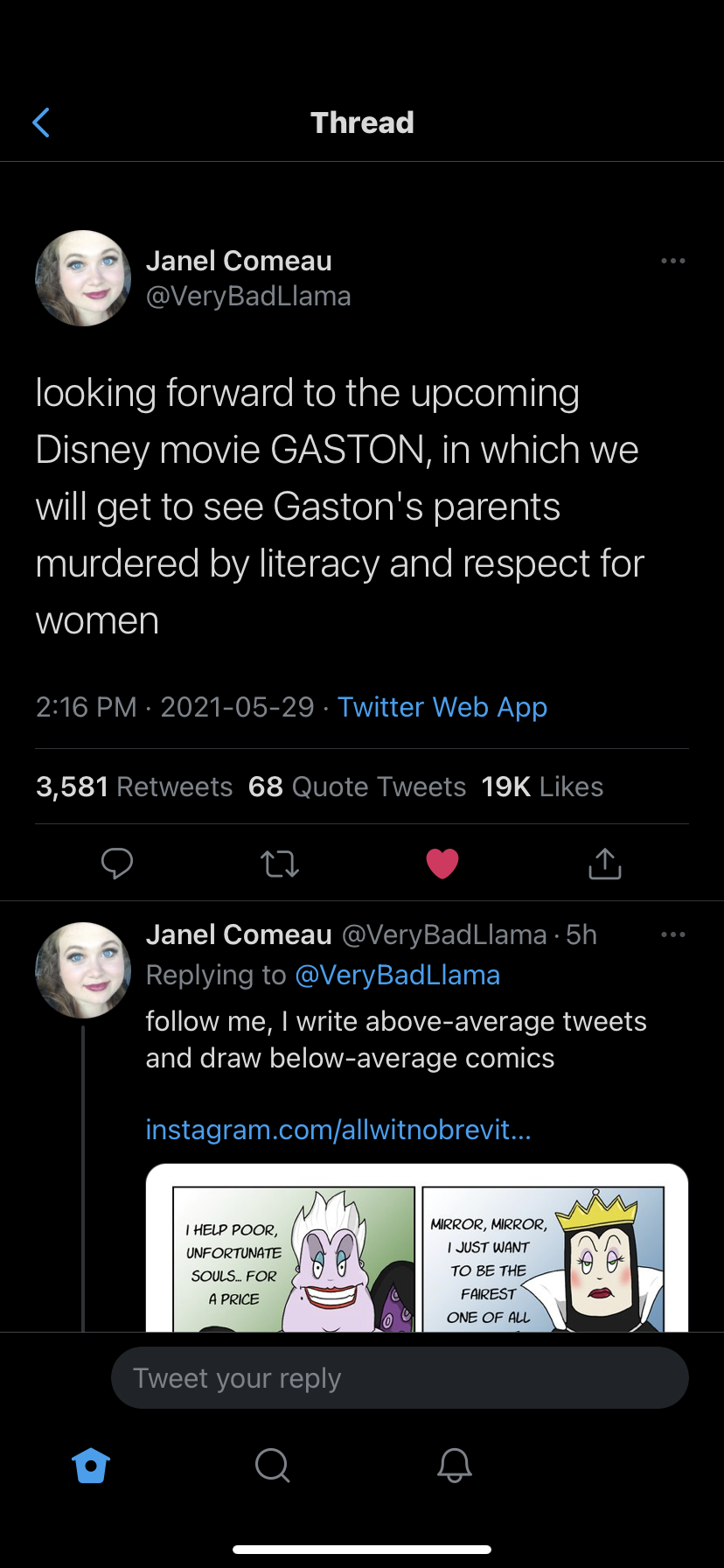Image resolution: width=724 pixels, height=1568 pixels.
Task: Open Notifications bell icon
Action: click(x=455, y=1465)
